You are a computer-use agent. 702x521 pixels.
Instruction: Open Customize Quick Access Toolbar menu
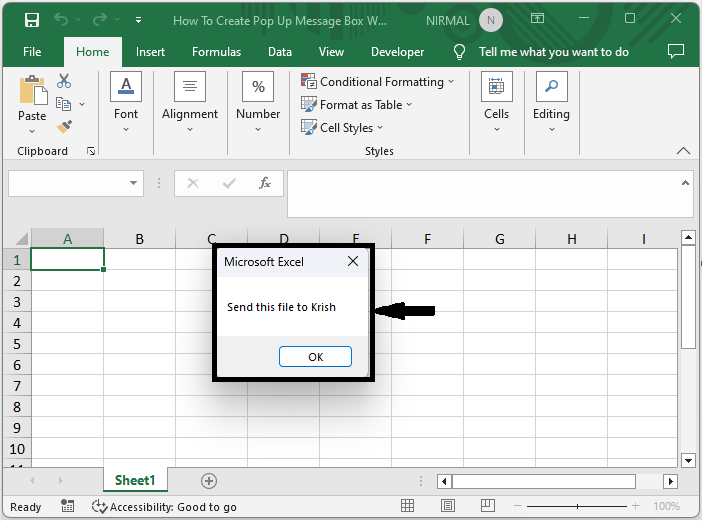[x=138, y=20]
